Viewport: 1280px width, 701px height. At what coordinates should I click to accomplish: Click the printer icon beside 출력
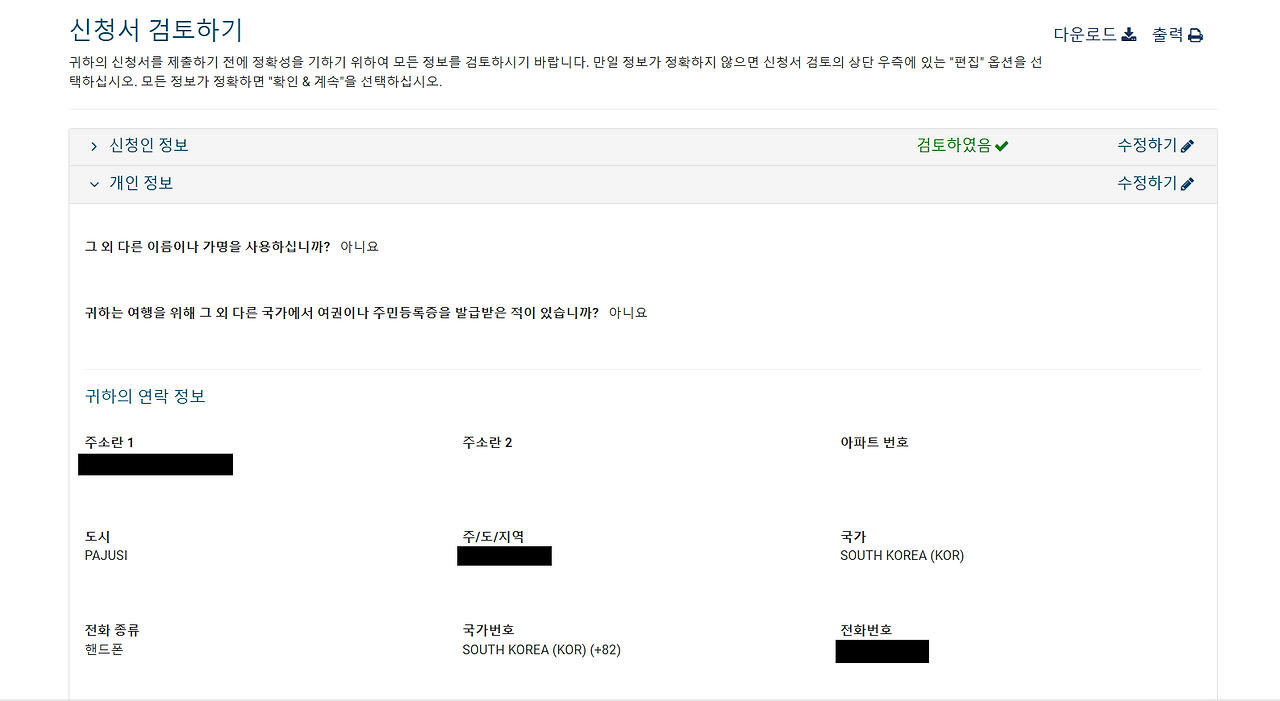click(1196, 33)
